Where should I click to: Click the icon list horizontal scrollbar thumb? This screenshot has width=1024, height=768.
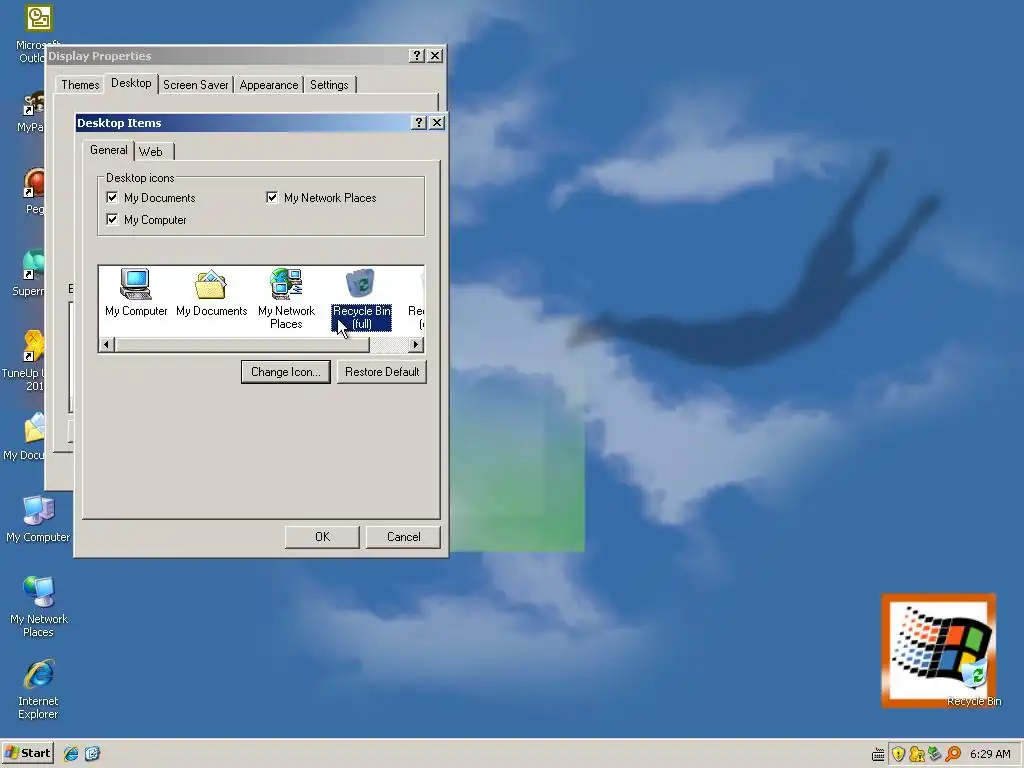point(242,344)
